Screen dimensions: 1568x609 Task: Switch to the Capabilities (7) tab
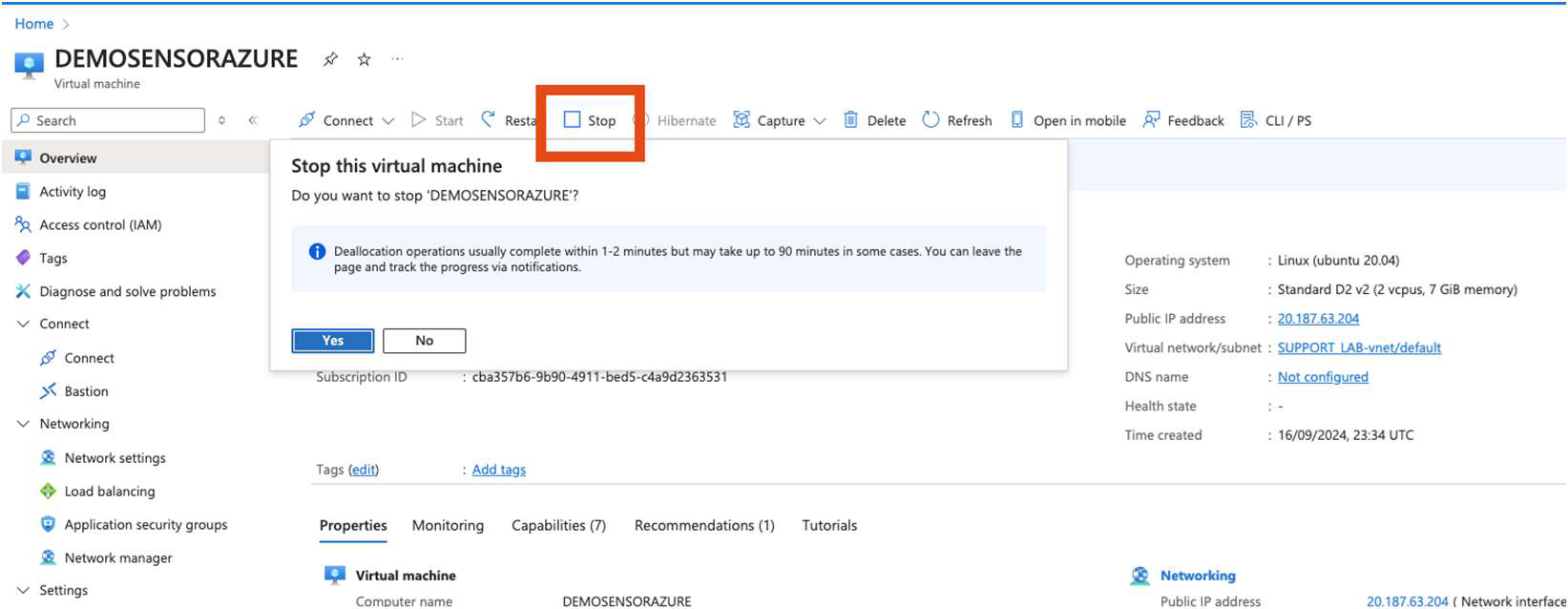pyautogui.click(x=558, y=526)
